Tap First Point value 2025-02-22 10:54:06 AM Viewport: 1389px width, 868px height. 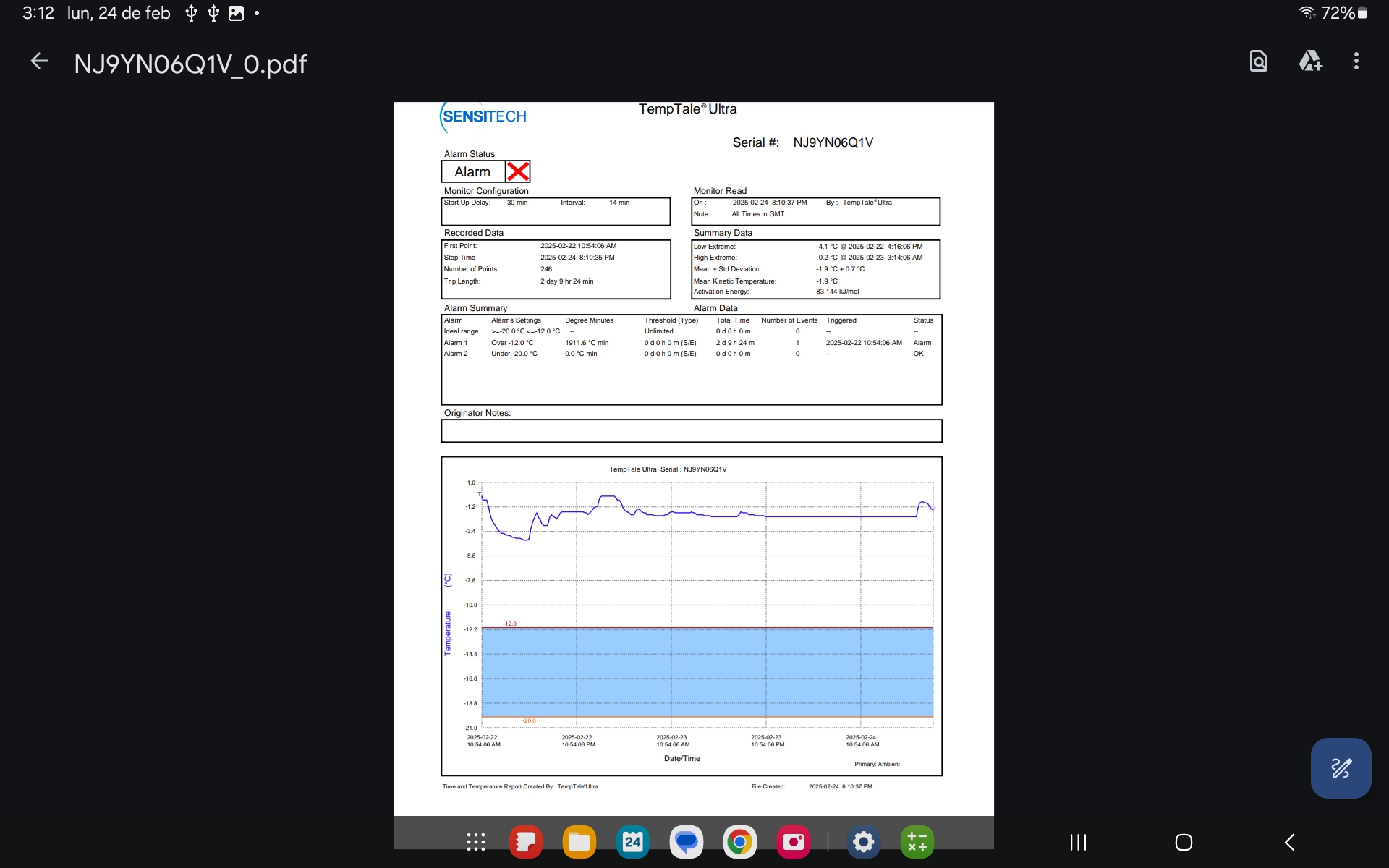pyautogui.click(x=578, y=246)
